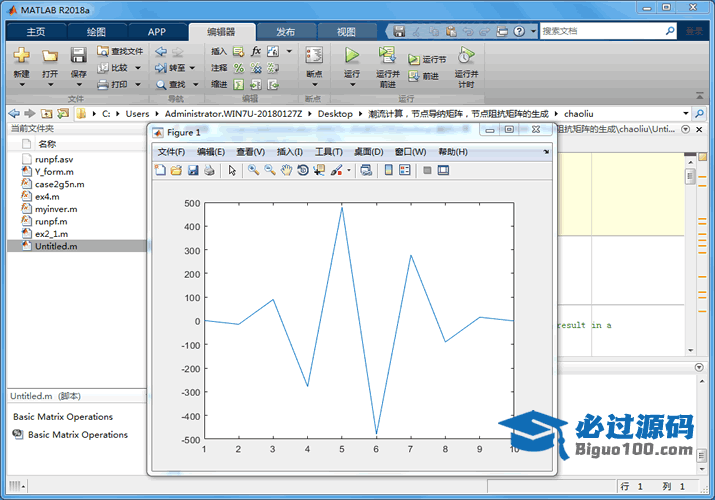Select the Pan hand tool
Viewport: 715px width, 500px height.
[x=286, y=170]
